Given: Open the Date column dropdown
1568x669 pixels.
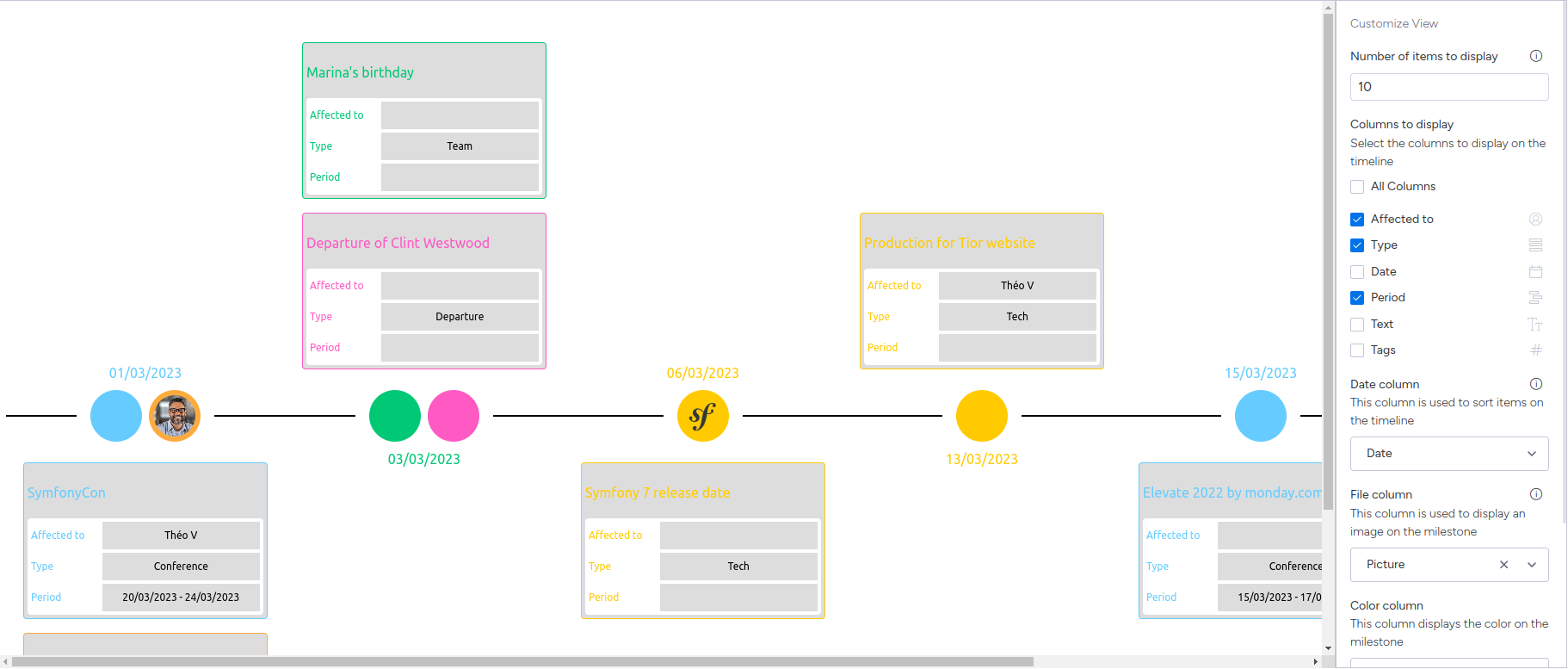Looking at the screenshot, I should tap(1448, 454).
